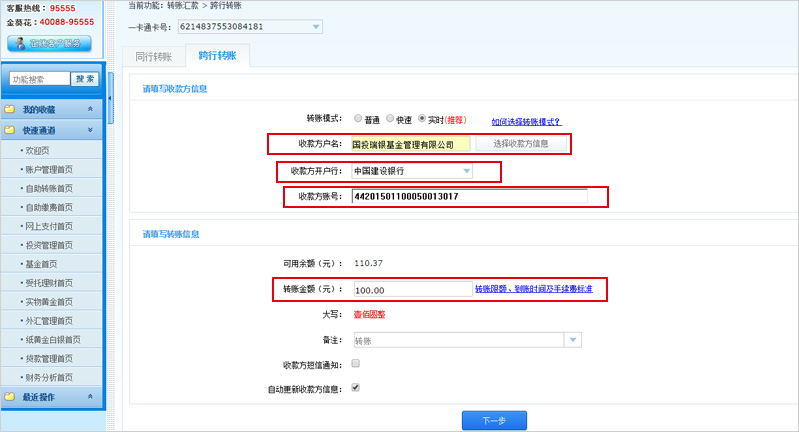Open 自助转账首页 in the sidebar
Viewport: 799px width, 432px height.
48,188
